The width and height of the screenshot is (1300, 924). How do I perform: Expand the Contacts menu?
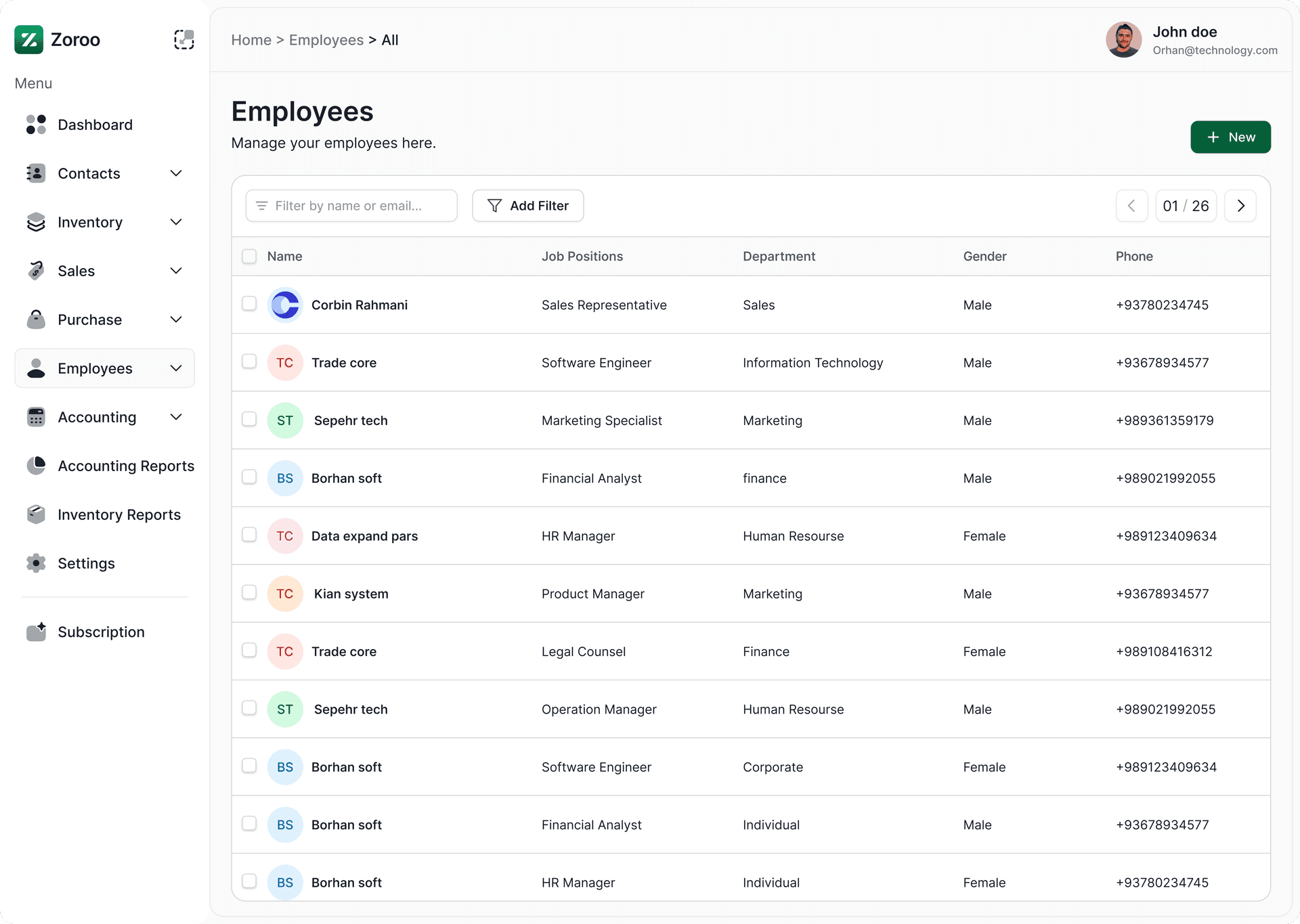coord(176,173)
